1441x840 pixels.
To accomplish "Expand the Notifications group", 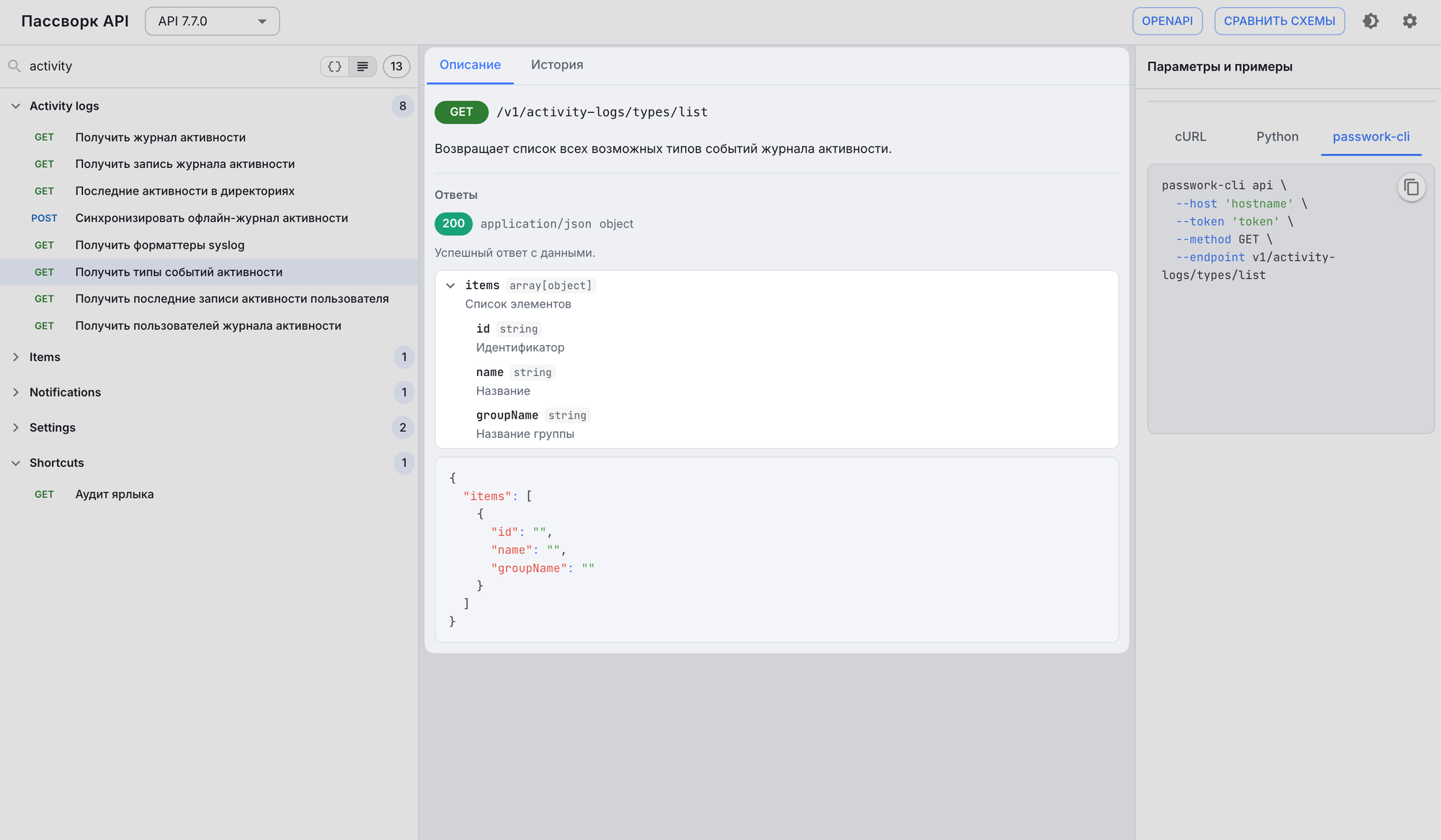I will coord(16,393).
